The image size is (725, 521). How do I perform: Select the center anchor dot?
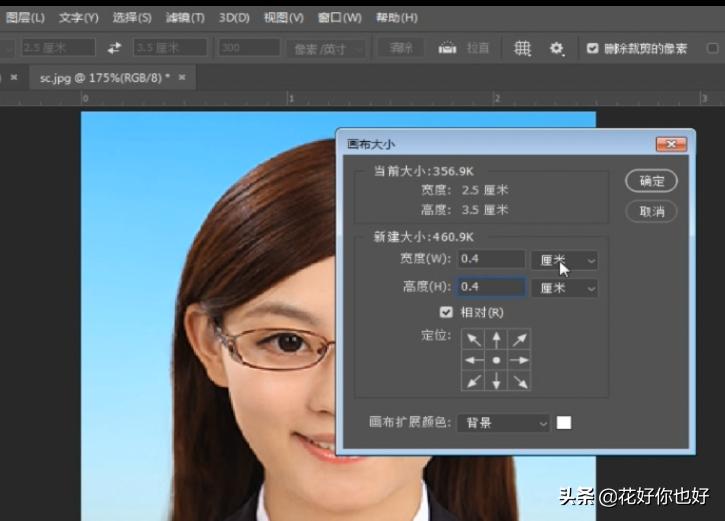click(x=496, y=360)
